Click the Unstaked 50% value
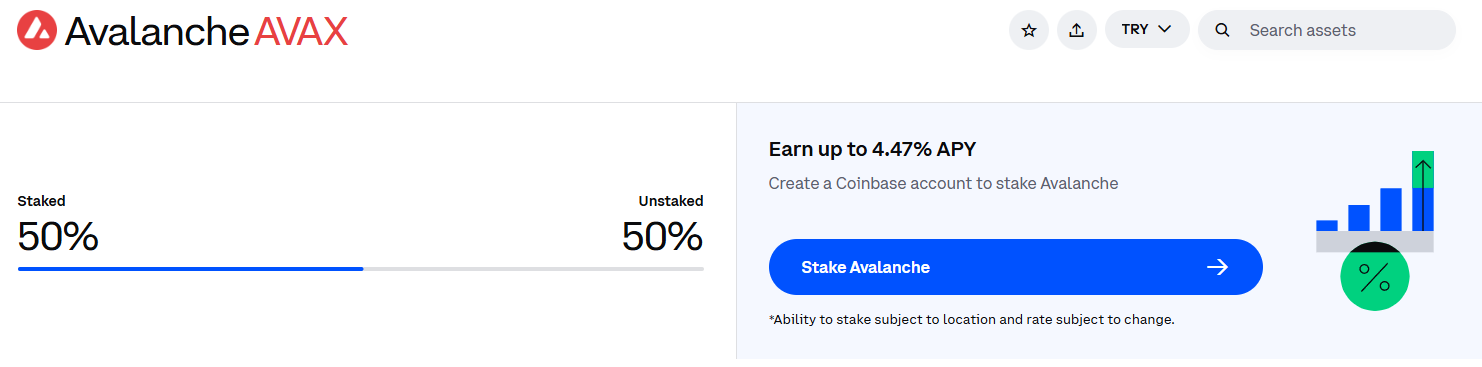 coord(662,237)
